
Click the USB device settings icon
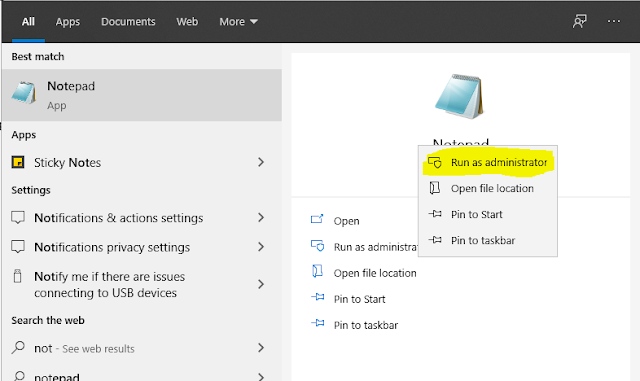[17, 276]
